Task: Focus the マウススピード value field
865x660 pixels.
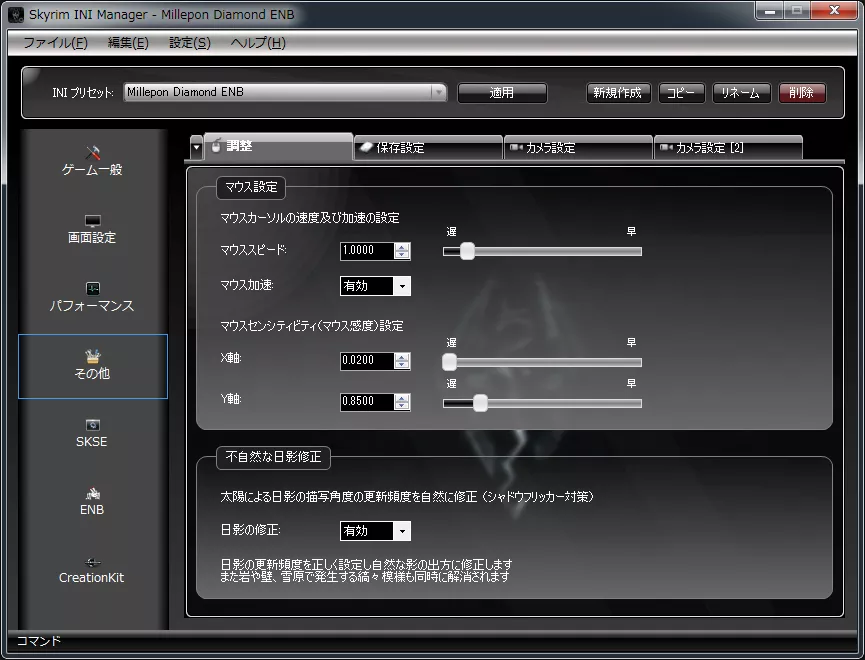Action: [367, 251]
